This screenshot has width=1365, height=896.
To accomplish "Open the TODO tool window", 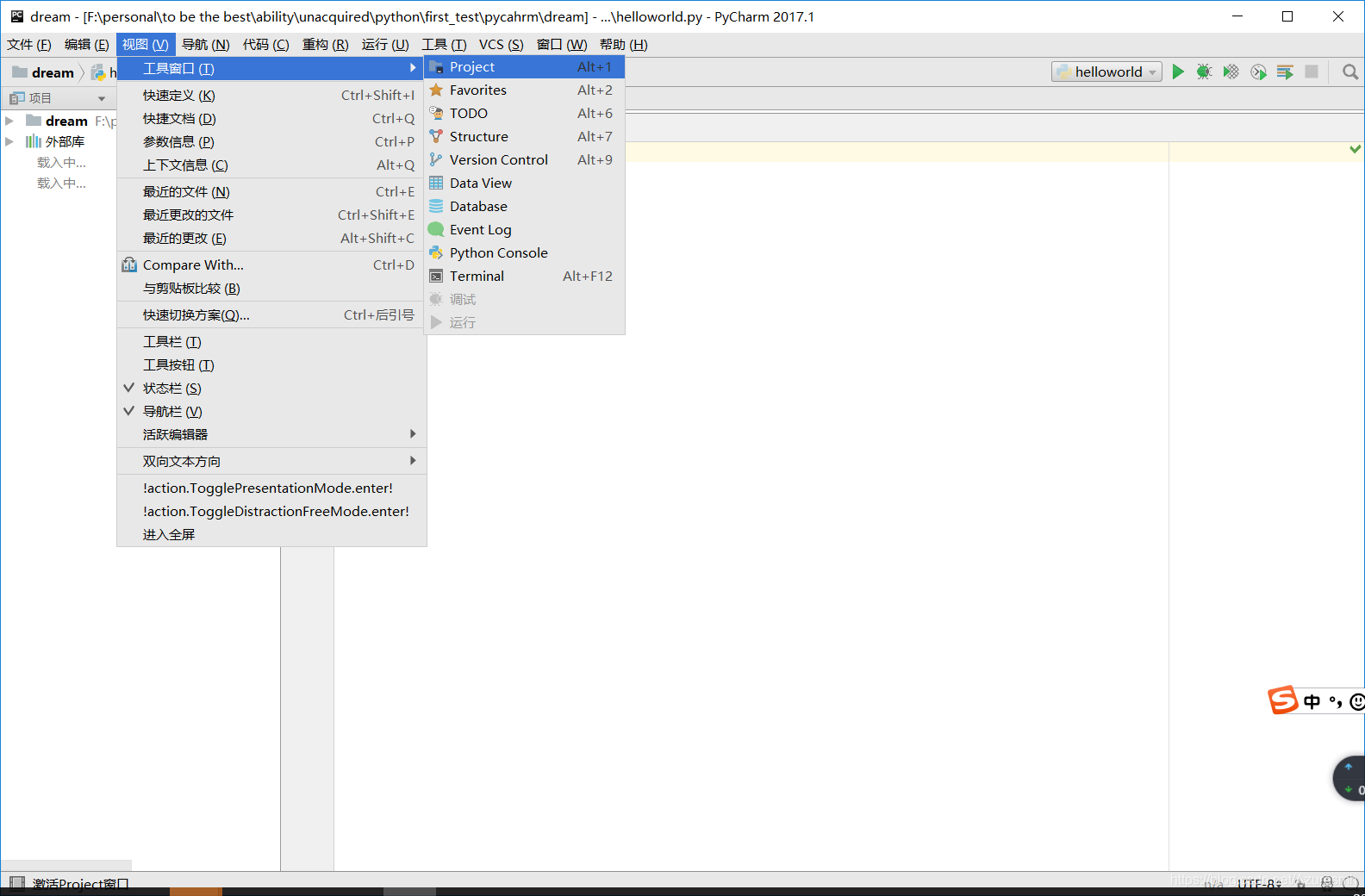I will pyautogui.click(x=524, y=114).
